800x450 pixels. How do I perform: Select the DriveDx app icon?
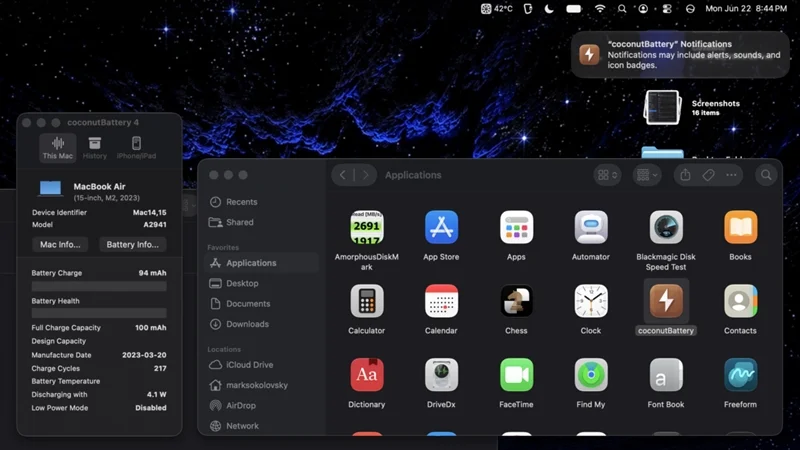pos(441,374)
